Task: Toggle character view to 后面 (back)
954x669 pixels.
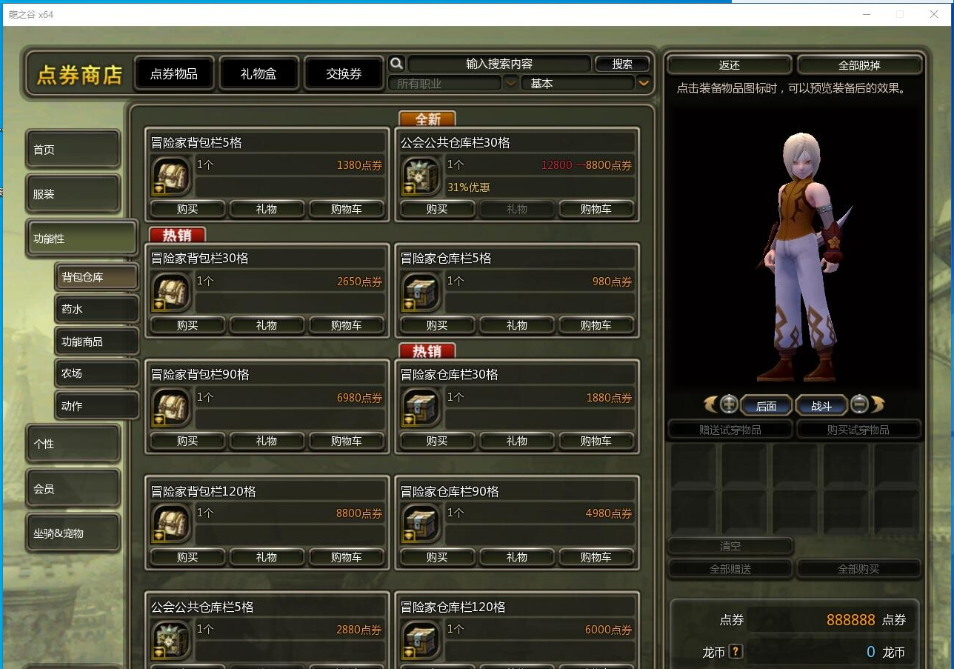Action: point(766,406)
